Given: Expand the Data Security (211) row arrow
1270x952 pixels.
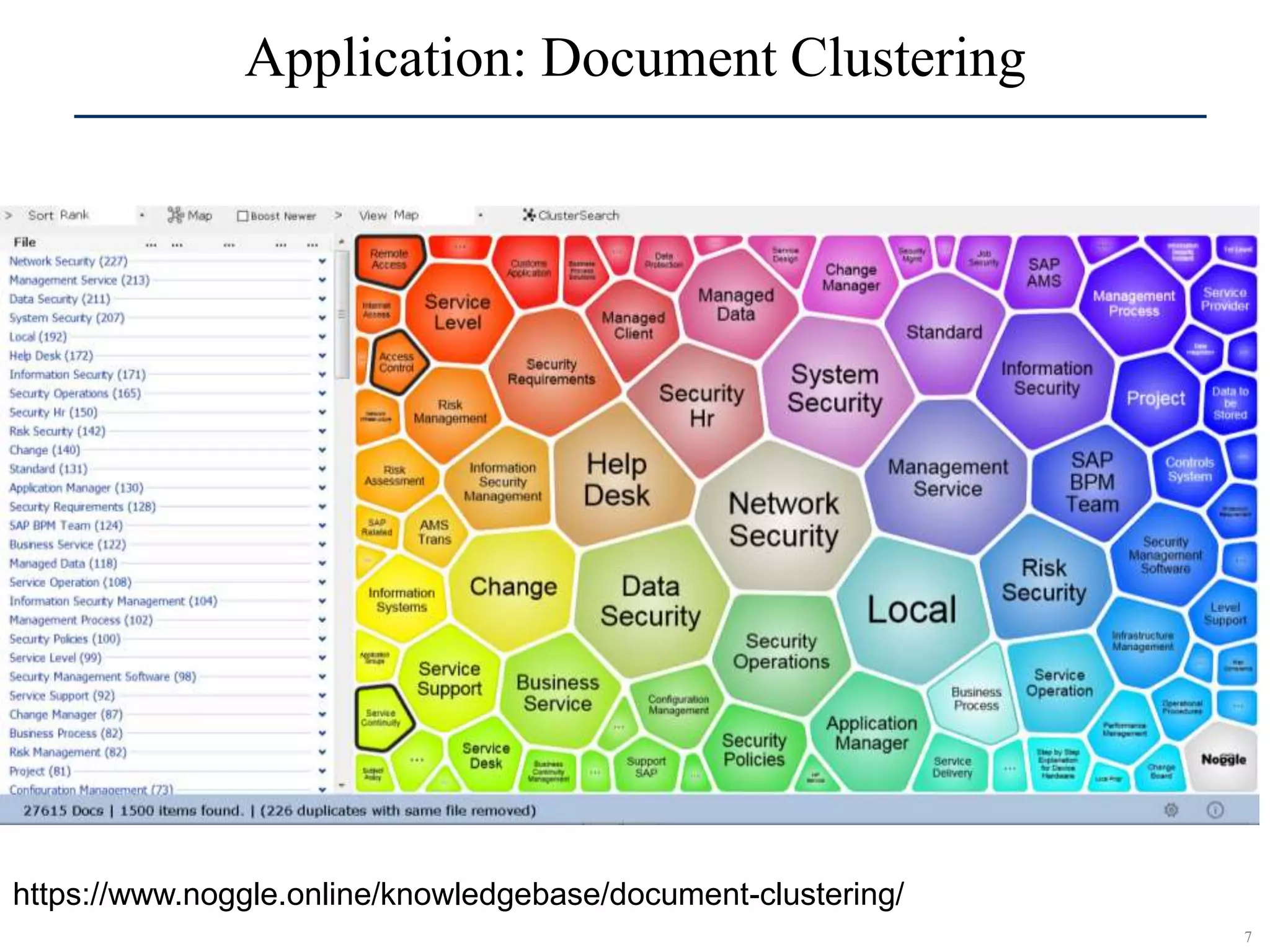Looking at the screenshot, I should click(x=322, y=299).
